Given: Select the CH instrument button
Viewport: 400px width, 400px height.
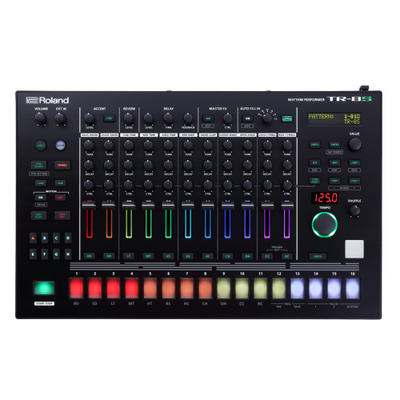Looking at the screenshot, I should (x=228, y=256).
